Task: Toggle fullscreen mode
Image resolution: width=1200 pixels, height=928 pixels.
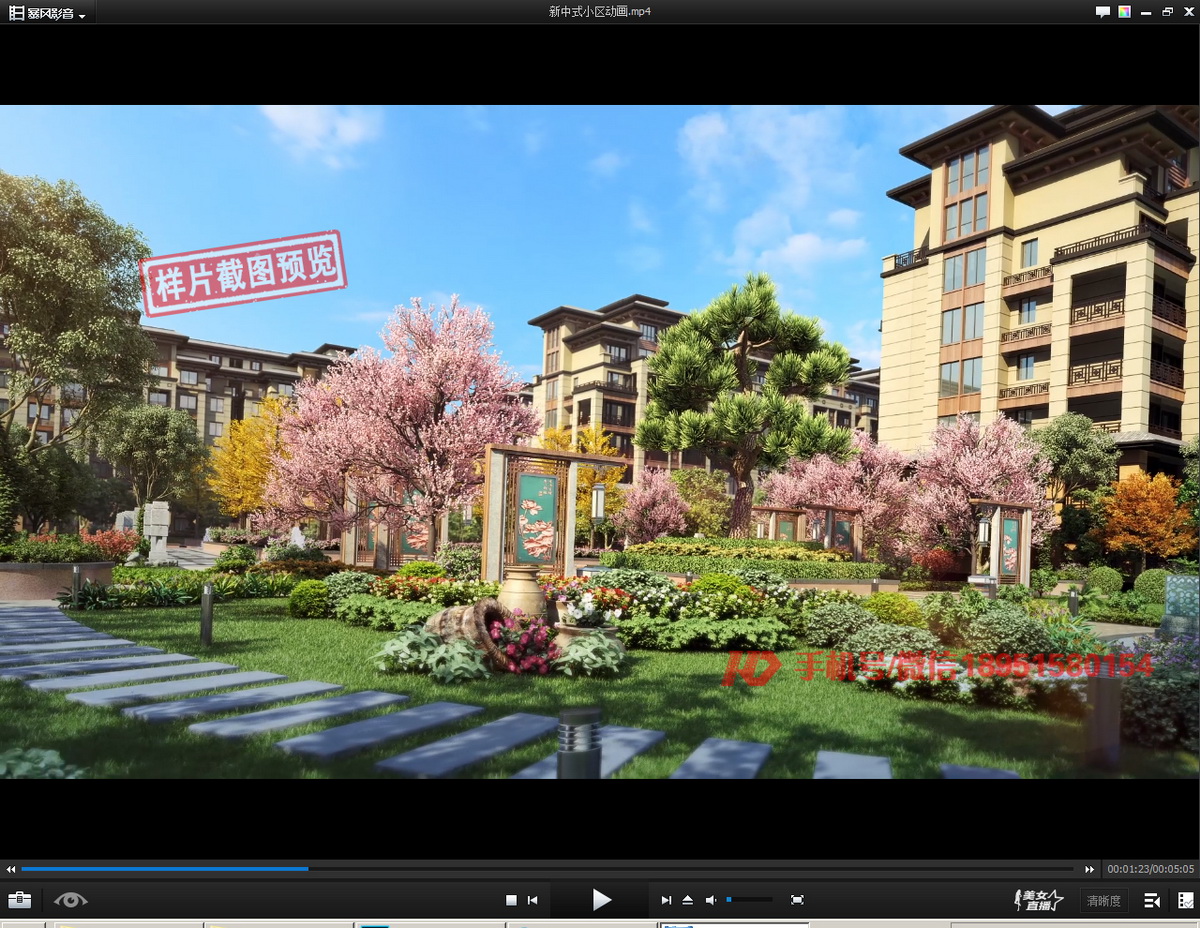Action: click(x=797, y=900)
